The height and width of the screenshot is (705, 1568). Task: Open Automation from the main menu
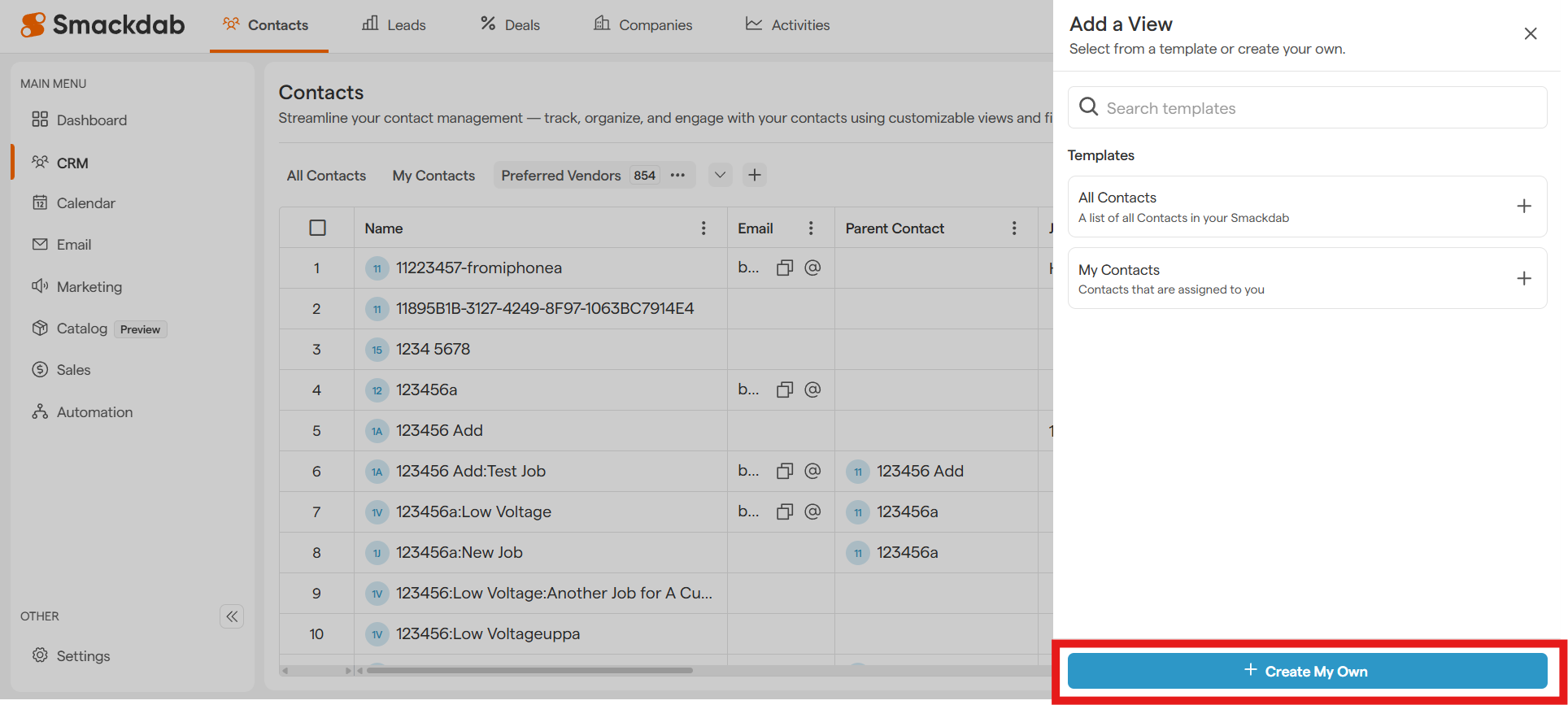tap(94, 412)
